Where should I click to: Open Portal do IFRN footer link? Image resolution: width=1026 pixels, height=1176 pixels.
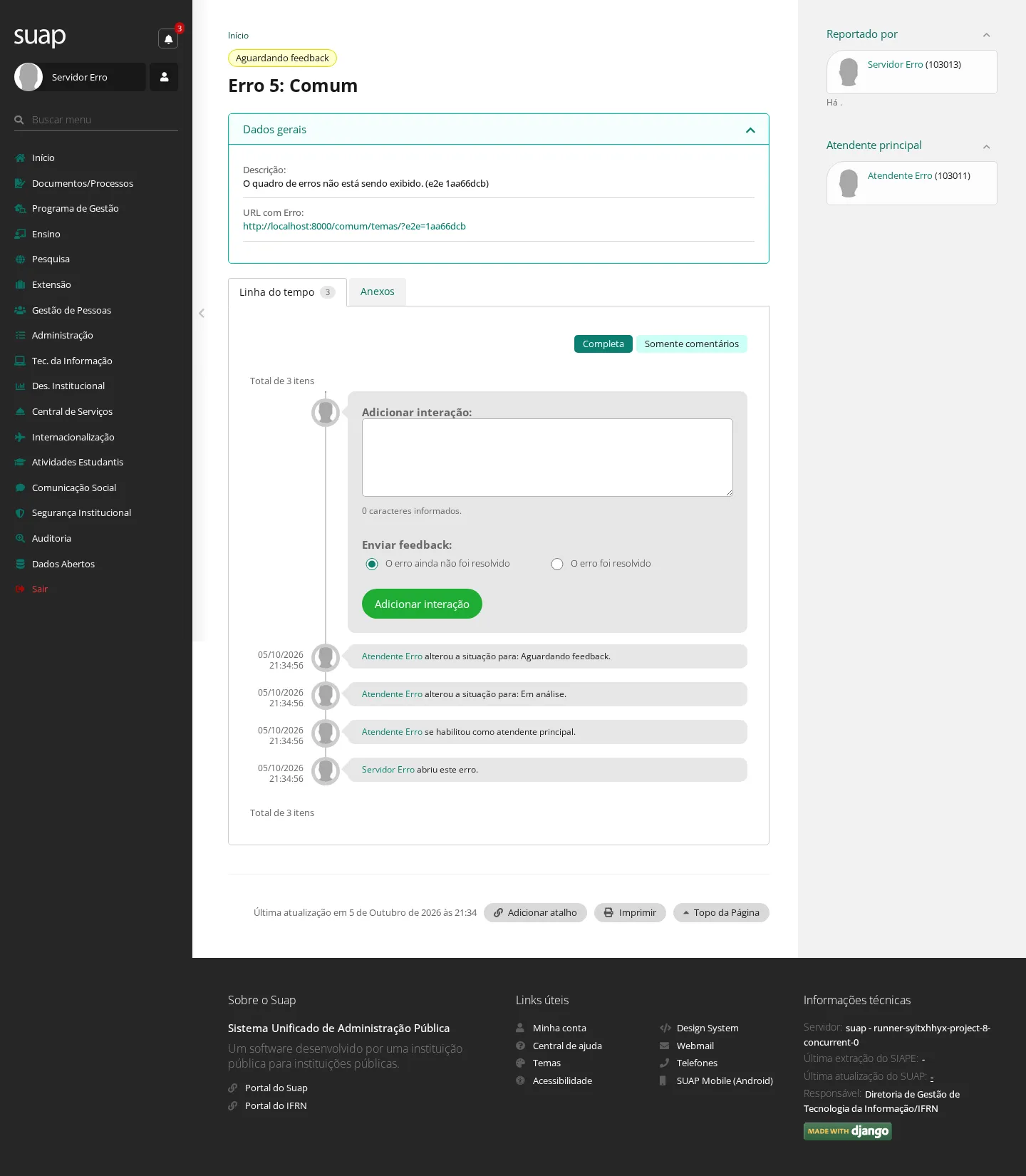(x=276, y=1106)
